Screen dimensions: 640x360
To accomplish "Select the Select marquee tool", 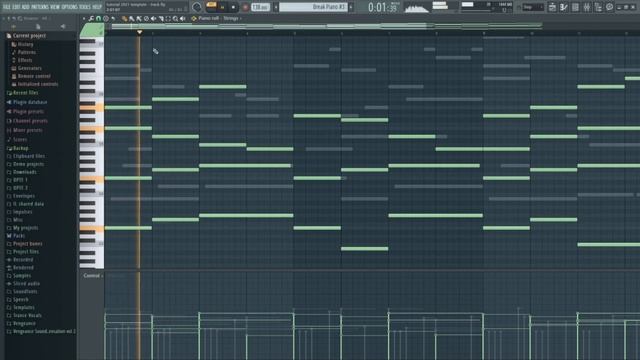I will (x=169, y=18).
